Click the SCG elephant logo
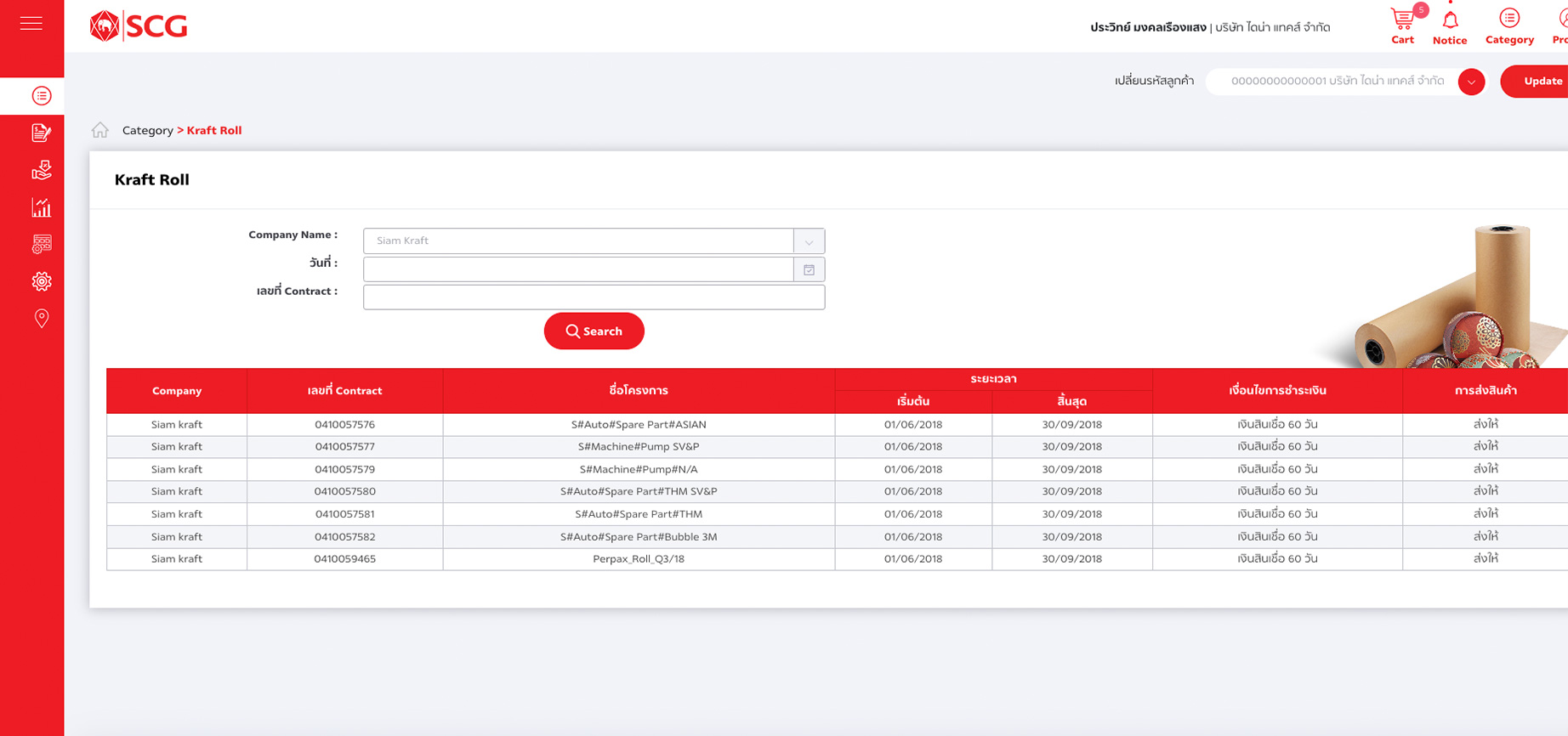The width and height of the screenshot is (1568, 736). pos(139,26)
